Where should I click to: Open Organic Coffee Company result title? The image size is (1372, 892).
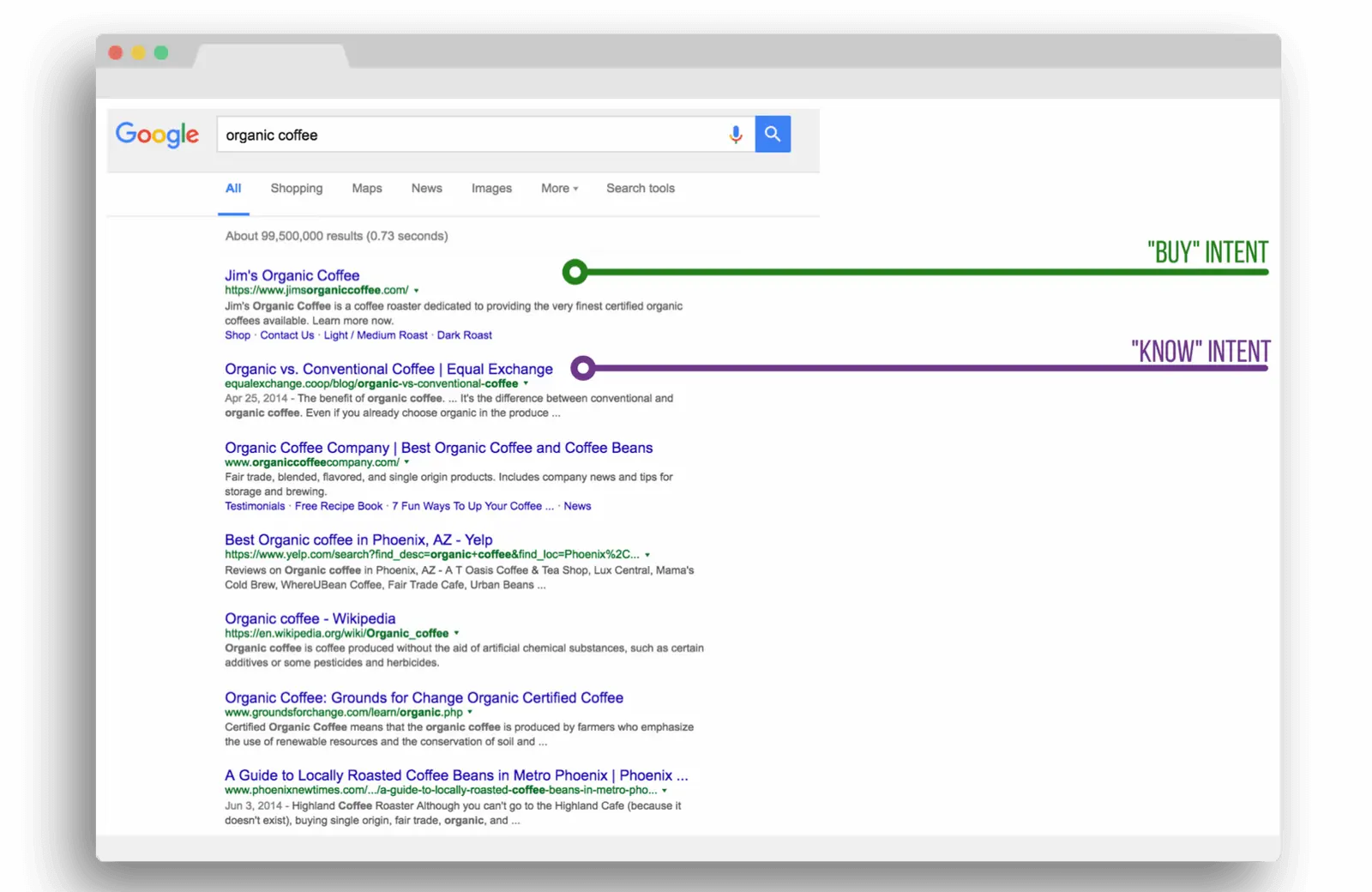(x=439, y=448)
